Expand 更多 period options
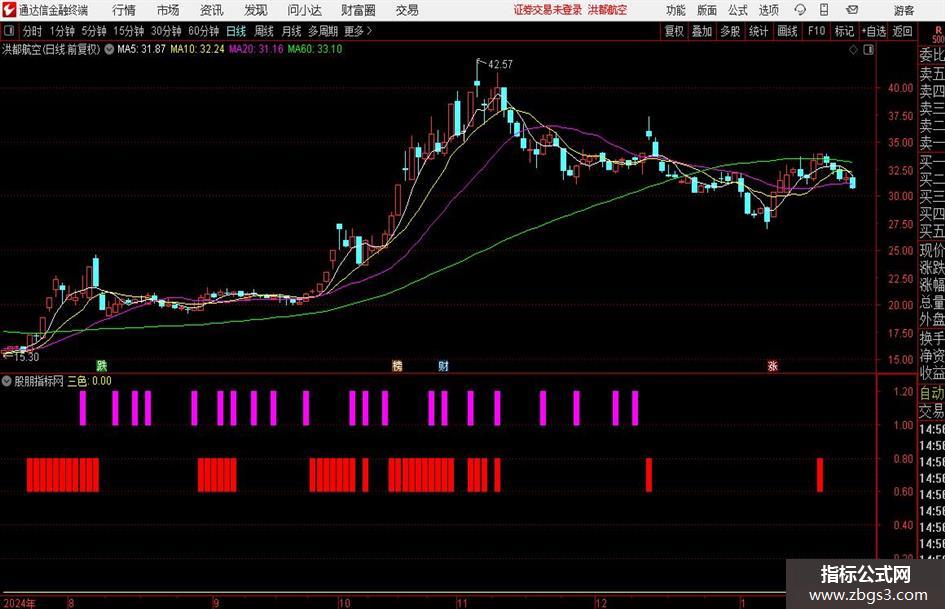This screenshot has height=609, width=945. point(358,31)
